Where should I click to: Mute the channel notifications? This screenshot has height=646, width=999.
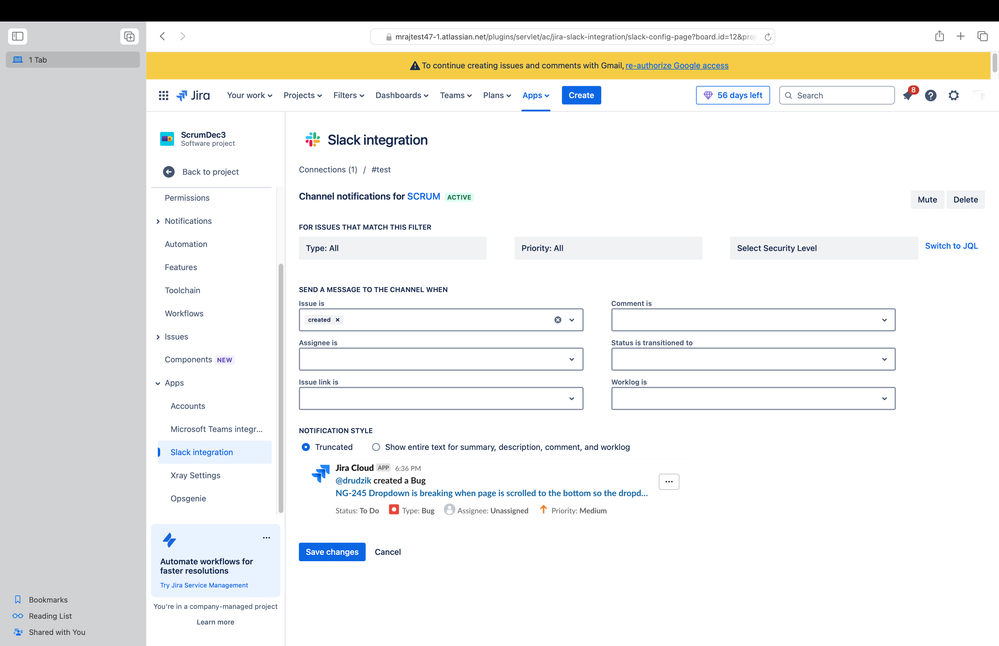tap(927, 199)
